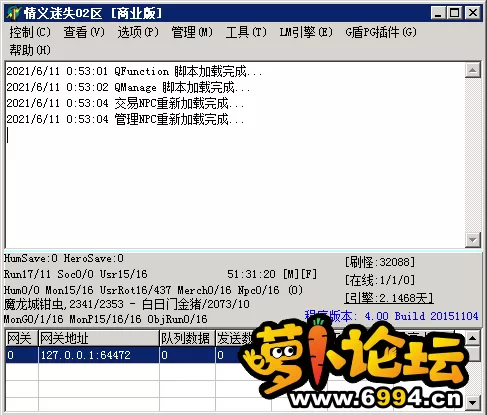
Task: Click the gateway table scroll-down arrow
Action: click(473, 403)
